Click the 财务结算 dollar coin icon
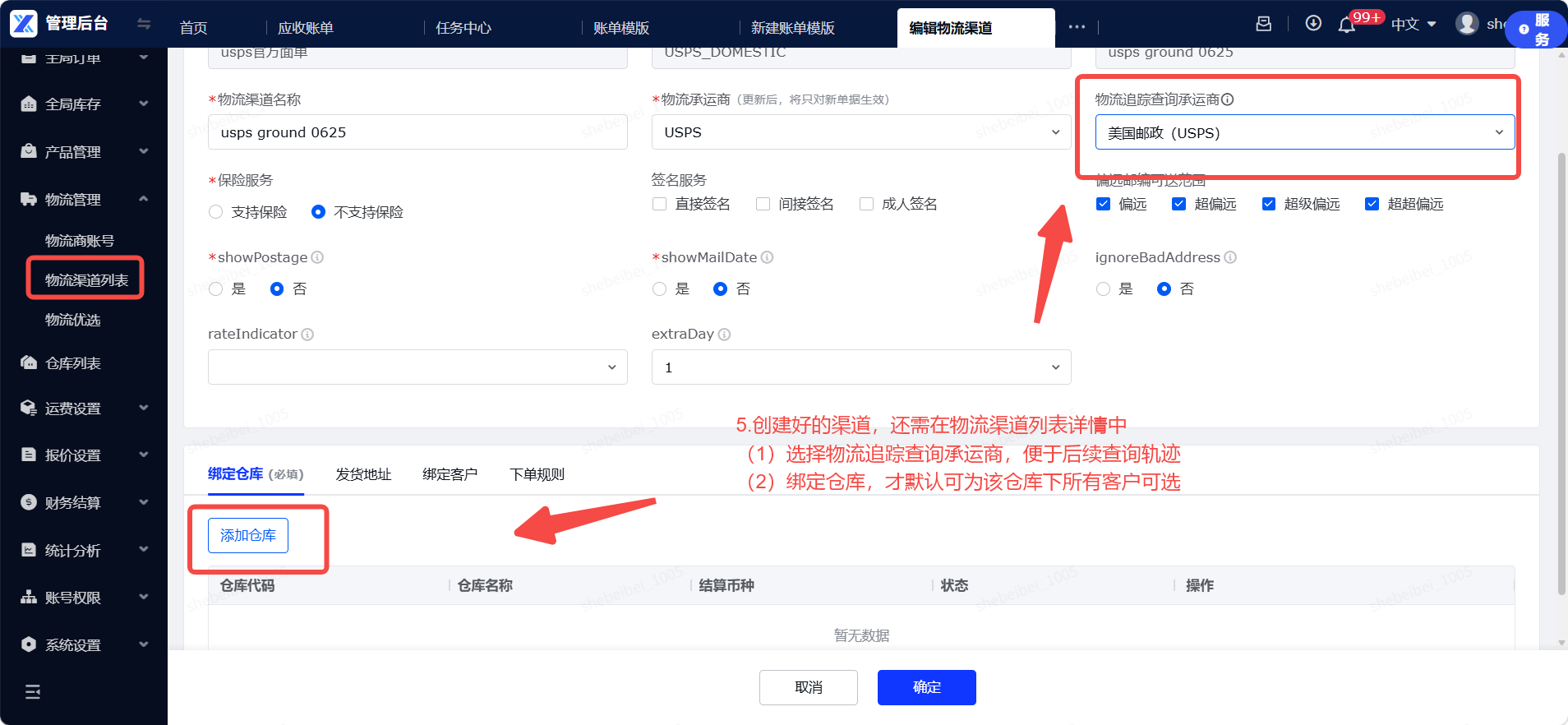 (29, 502)
